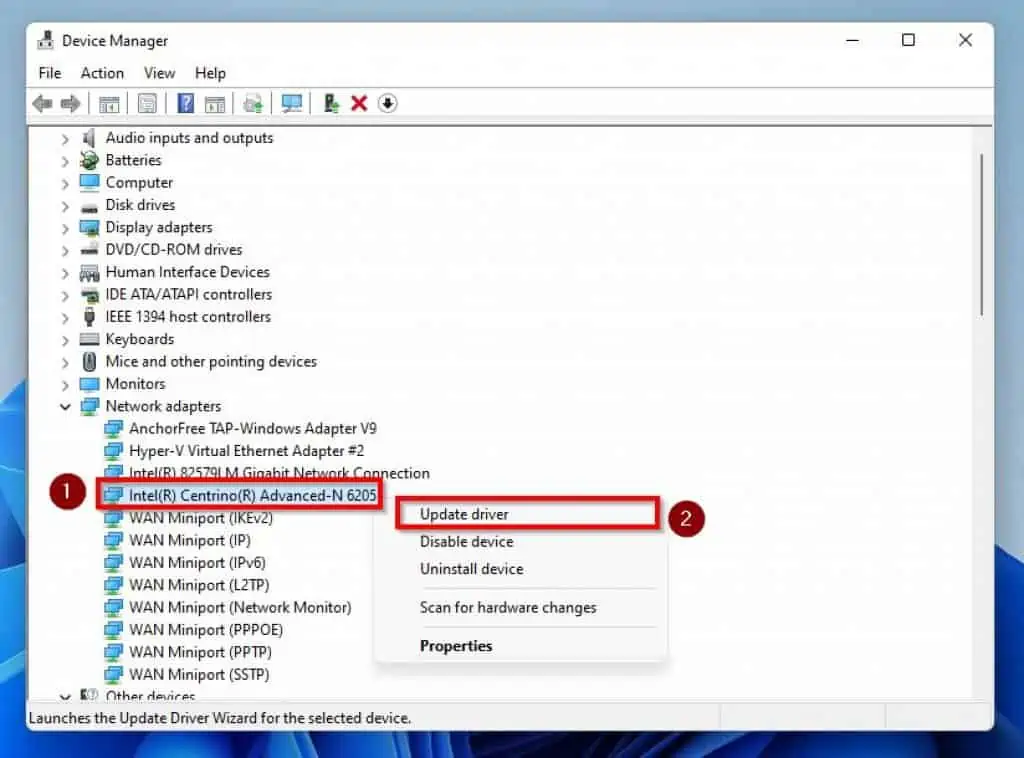Expand the Display adapters category

[66, 227]
